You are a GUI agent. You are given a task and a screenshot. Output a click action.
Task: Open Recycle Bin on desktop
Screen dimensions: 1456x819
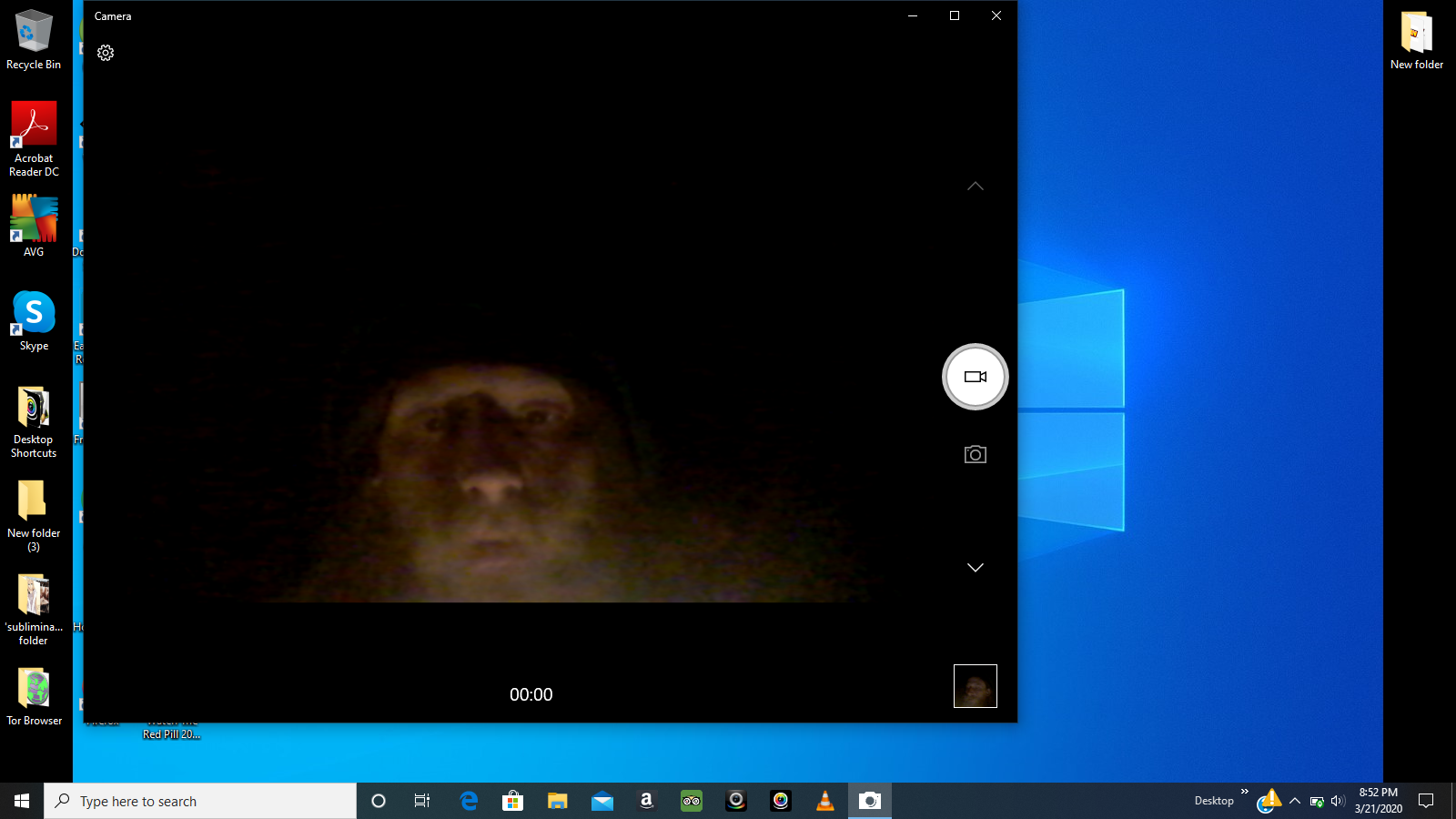34,40
